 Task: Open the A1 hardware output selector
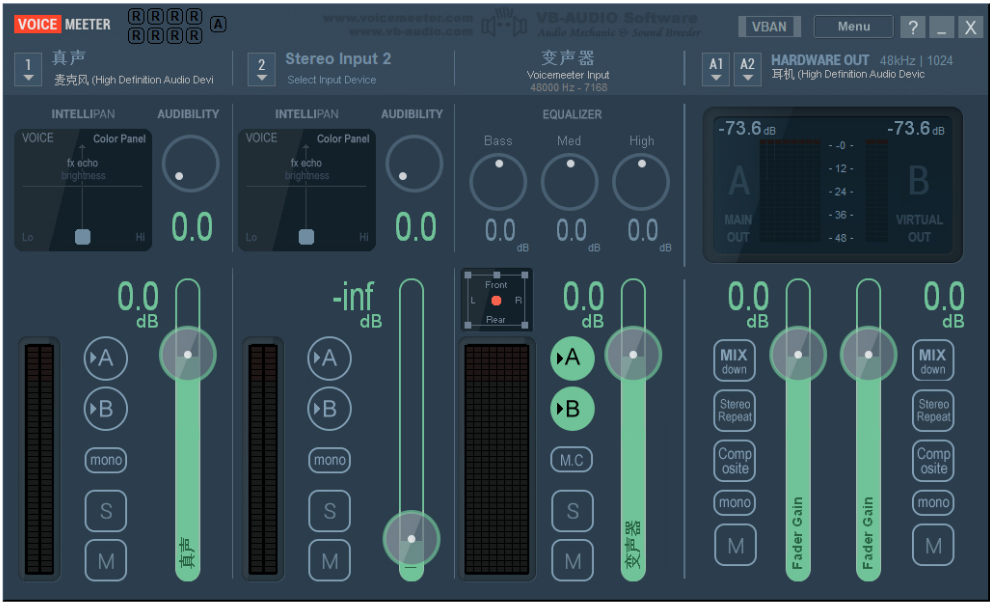pos(715,69)
